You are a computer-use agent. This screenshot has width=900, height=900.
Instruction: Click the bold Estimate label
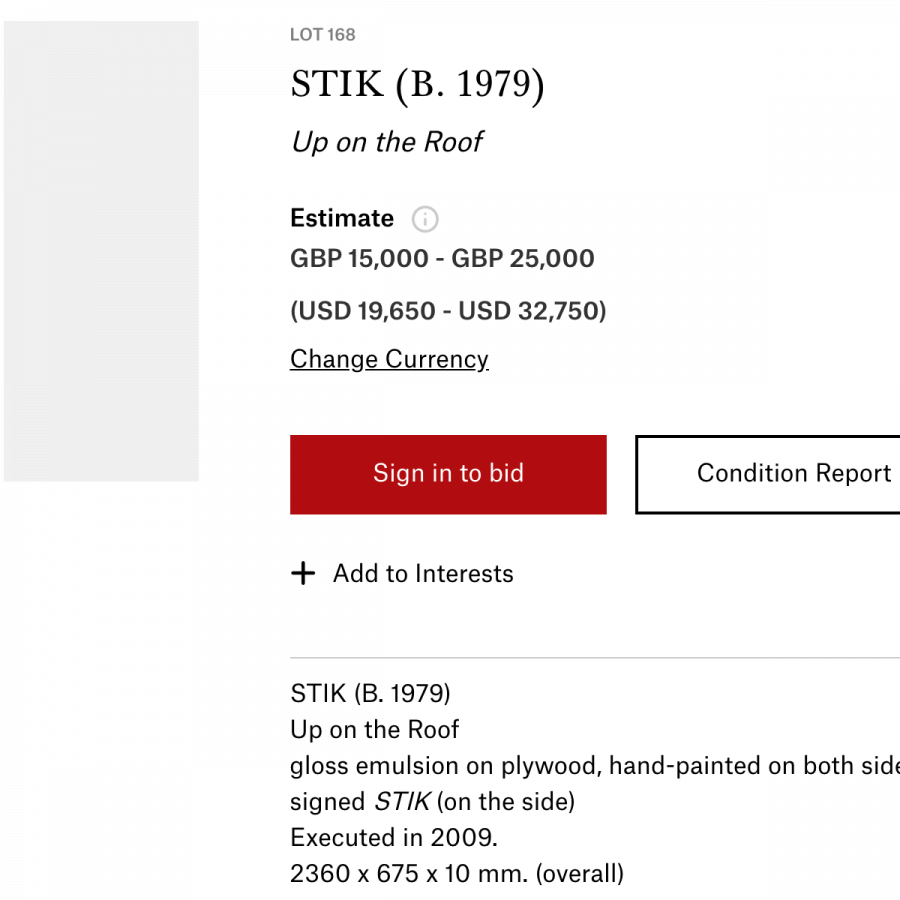(x=342, y=218)
